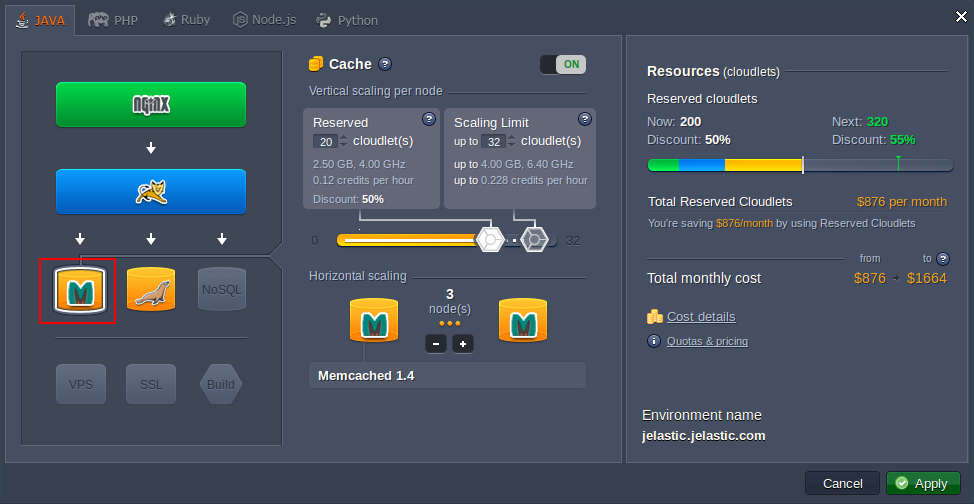Switch to JAVA tab
The image size is (974, 504).
[40, 20]
